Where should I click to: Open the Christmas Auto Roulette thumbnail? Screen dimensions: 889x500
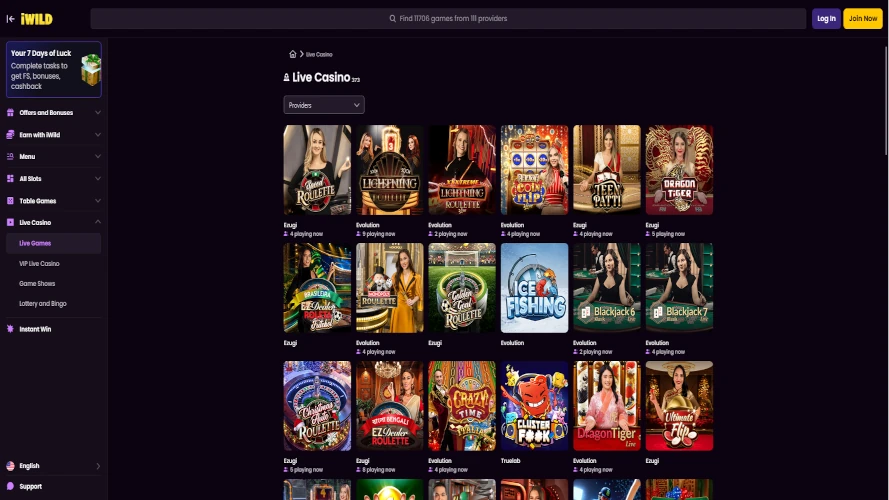(x=317, y=406)
